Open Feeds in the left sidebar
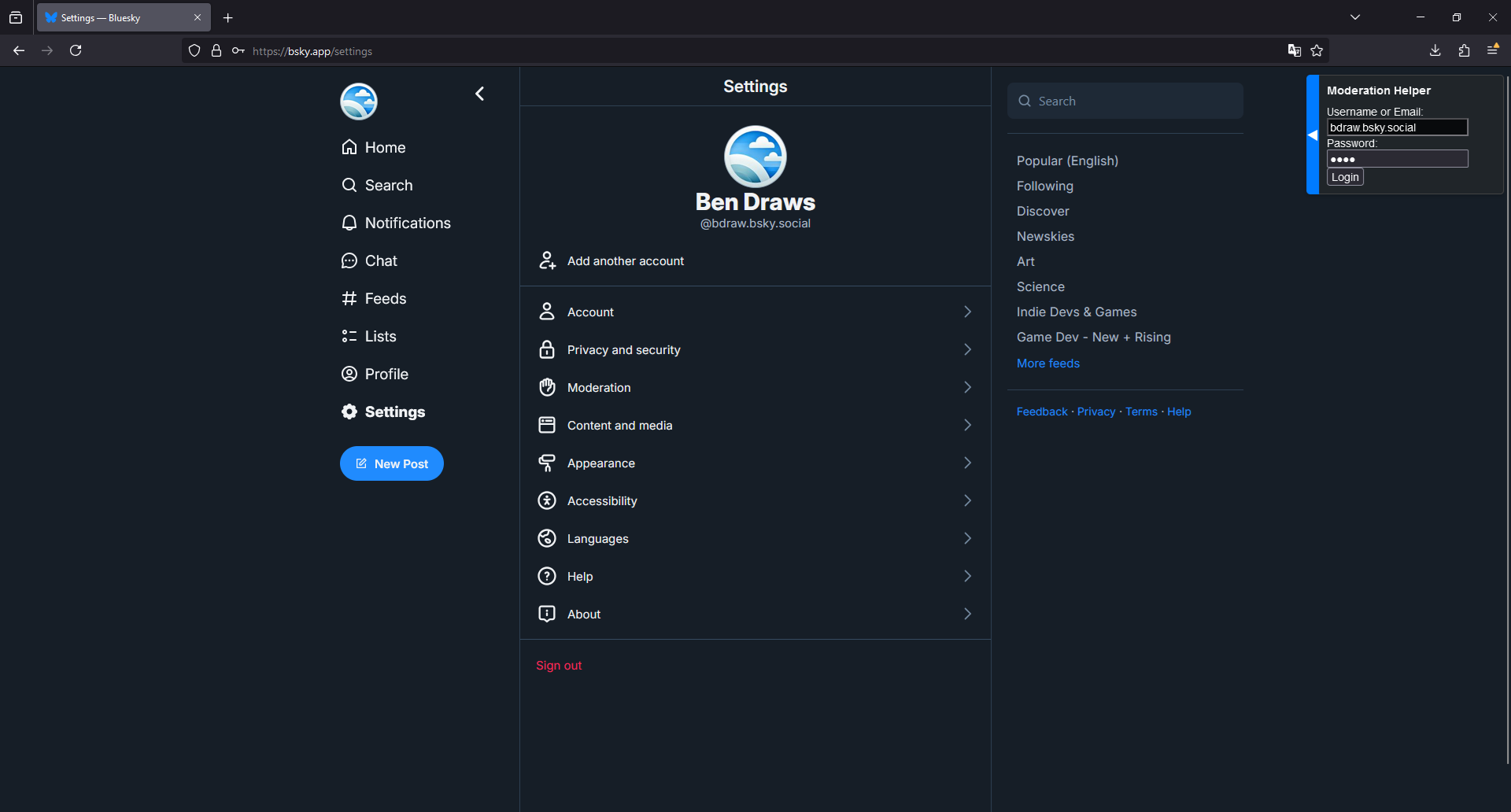The width and height of the screenshot is (1511, 812). pos(374,298)
